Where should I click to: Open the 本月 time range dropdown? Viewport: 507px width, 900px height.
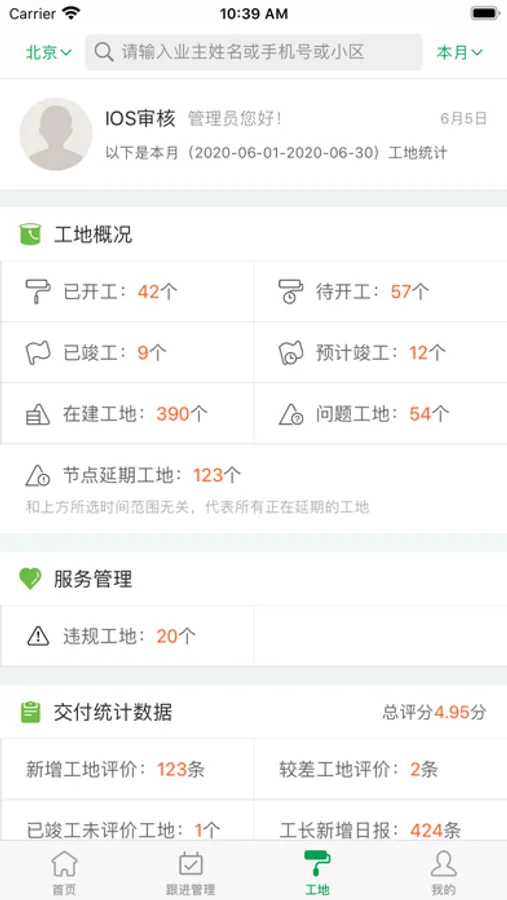click(460, 53)
